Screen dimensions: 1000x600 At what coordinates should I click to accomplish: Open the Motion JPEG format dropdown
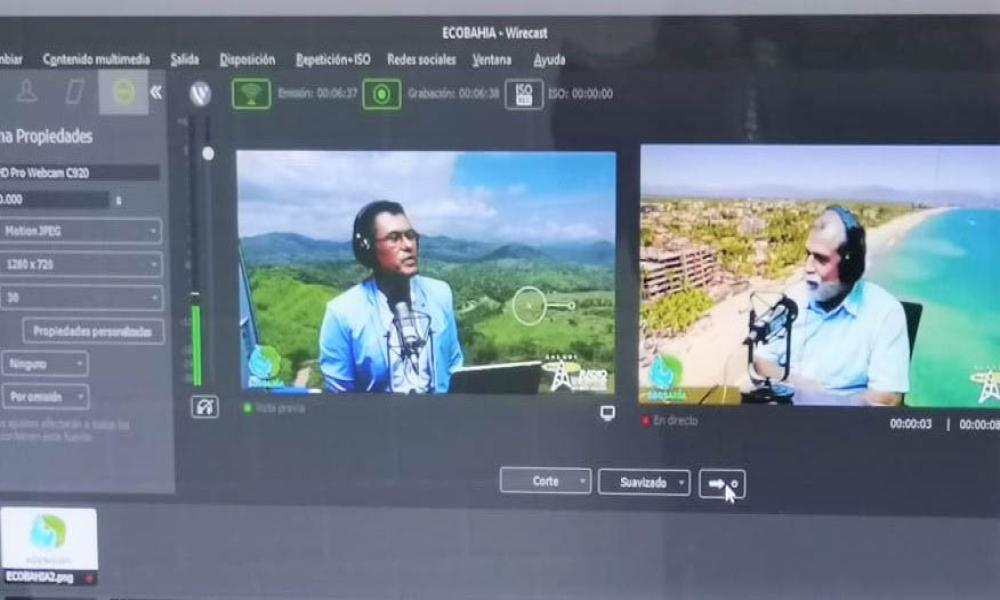pyautogui.click(x=80, y=231)
